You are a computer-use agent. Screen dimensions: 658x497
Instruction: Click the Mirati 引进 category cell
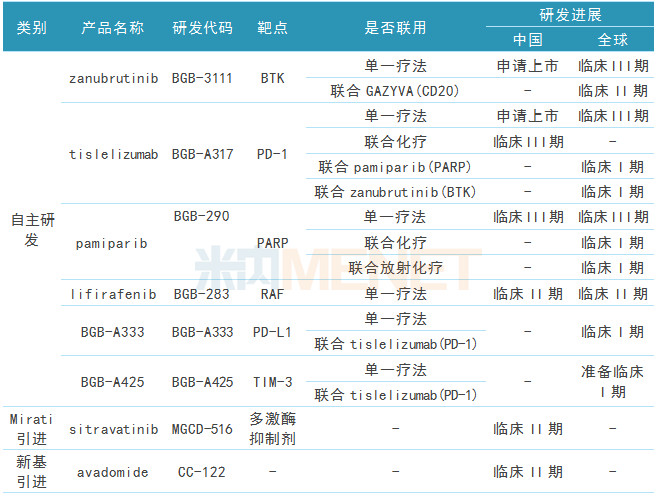point(31,428)
